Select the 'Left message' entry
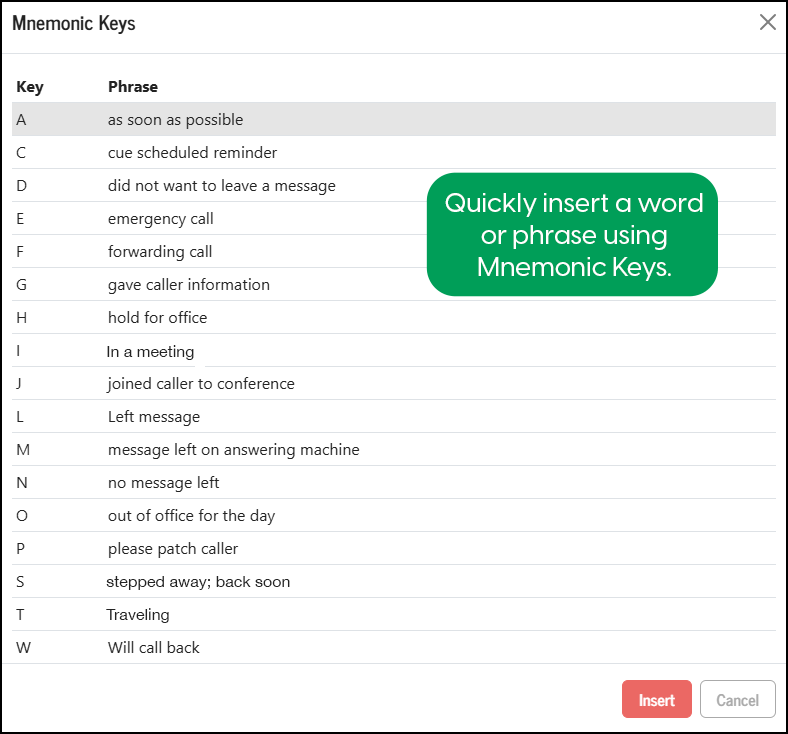Image resolution: width=788 pixels, height=734 pixels. click(154, 417)
